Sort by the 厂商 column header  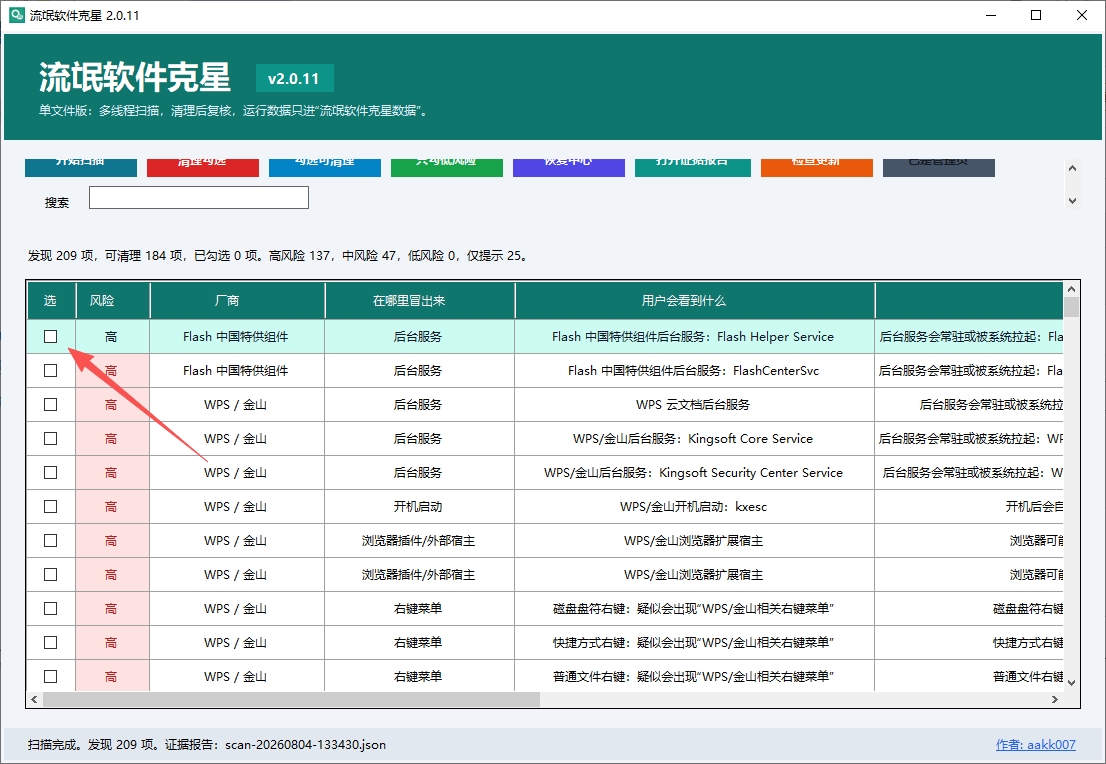pos(237,301)
